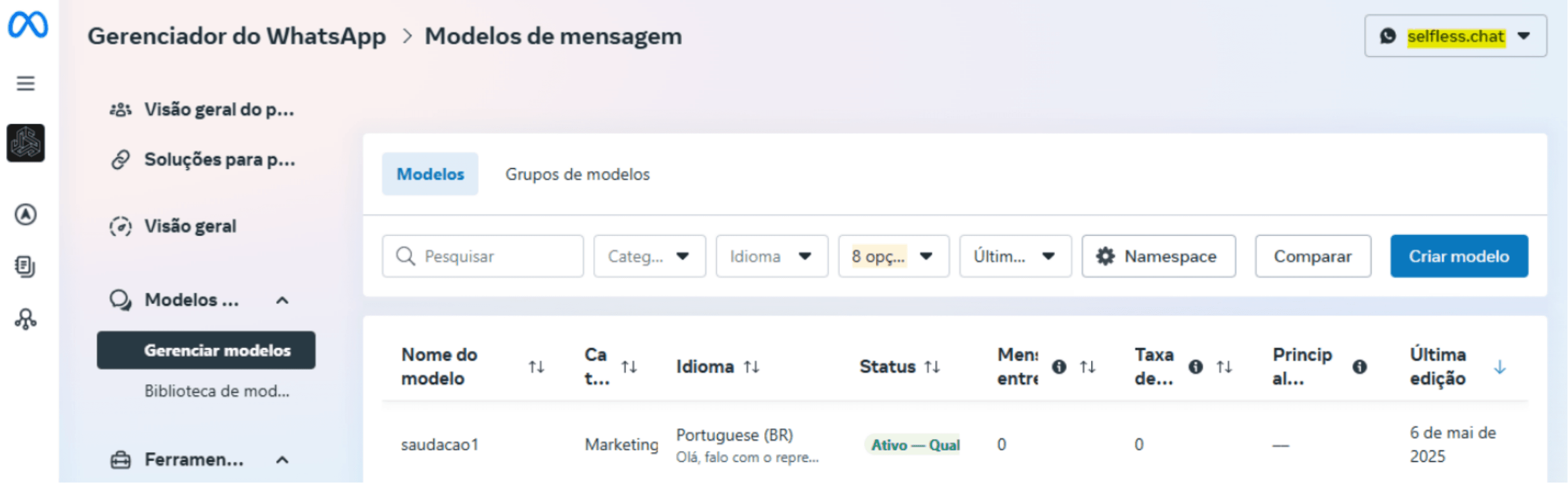
Task: Click the network nodes icon in left rail
Action: (25, 319)
